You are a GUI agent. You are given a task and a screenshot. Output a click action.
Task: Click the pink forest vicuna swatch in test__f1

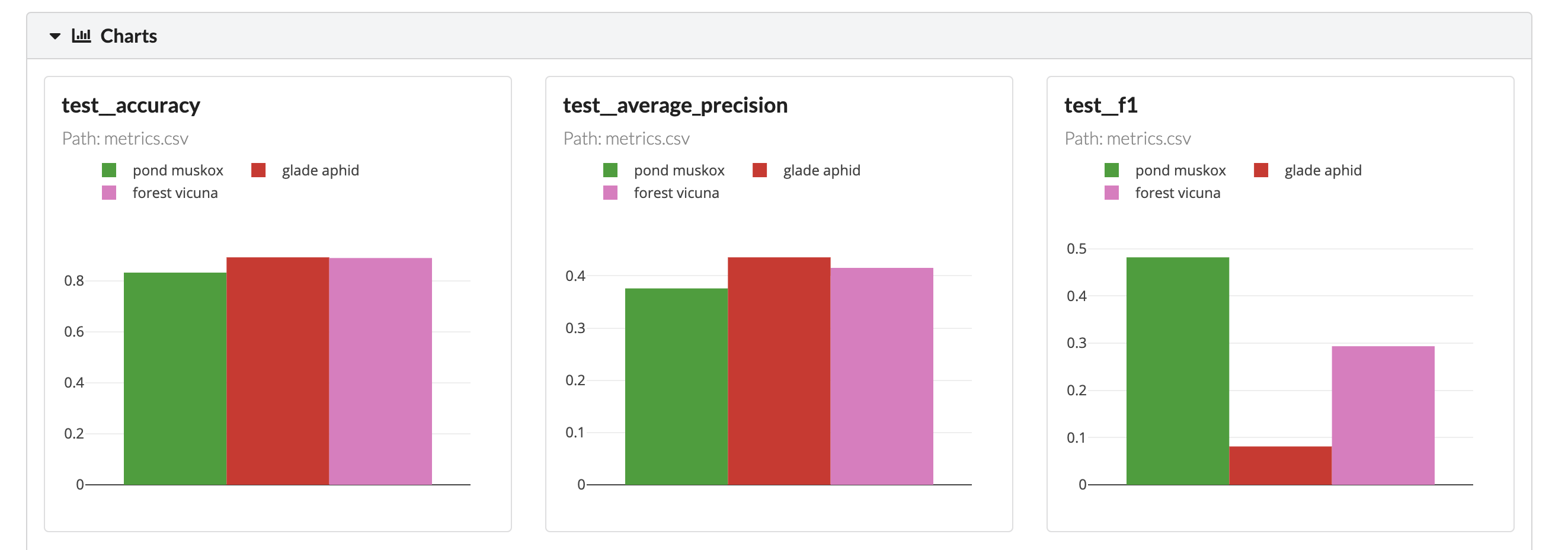click(x=1112, y=193)
